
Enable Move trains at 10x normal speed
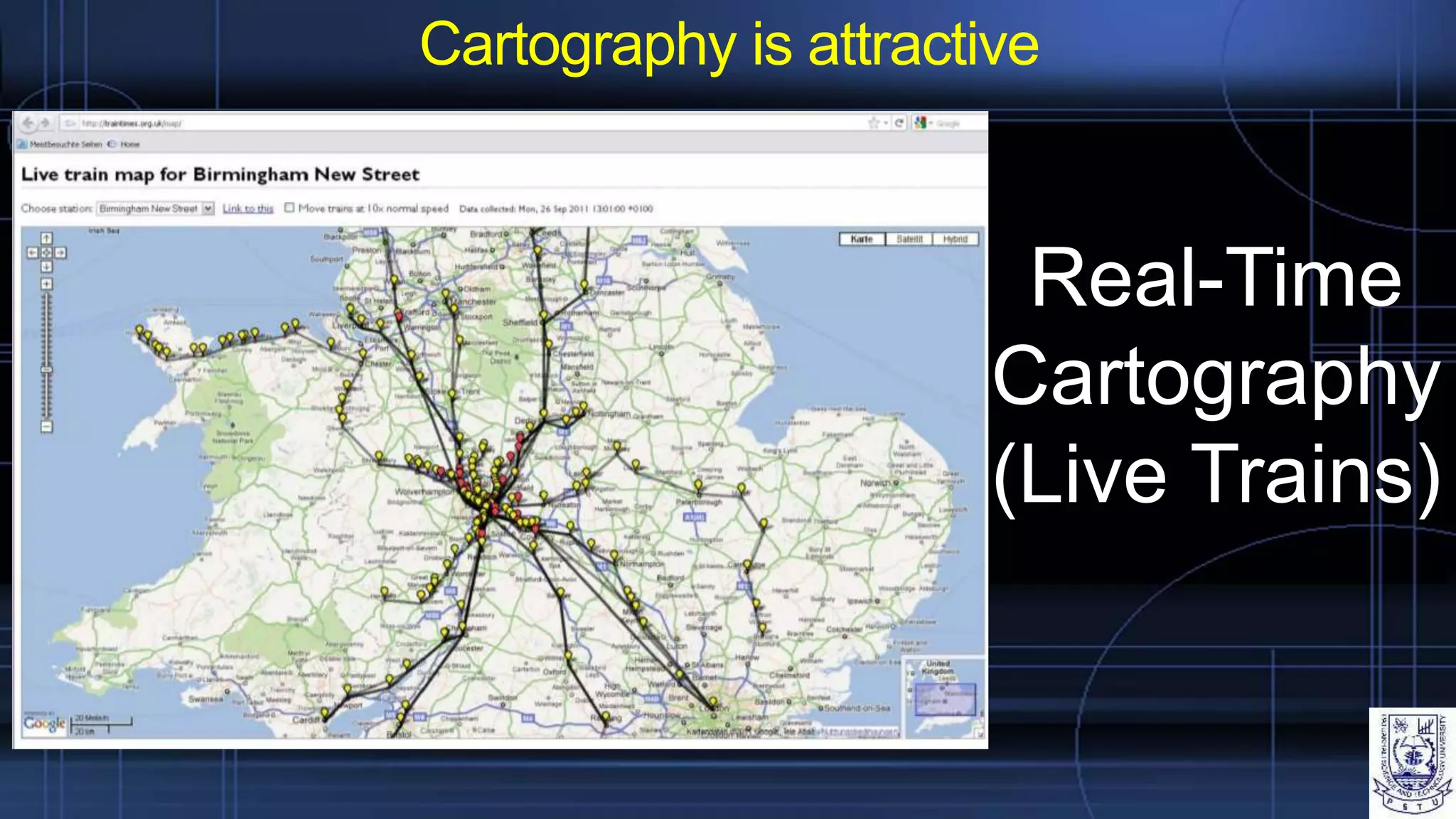click(x=289, y=208)
